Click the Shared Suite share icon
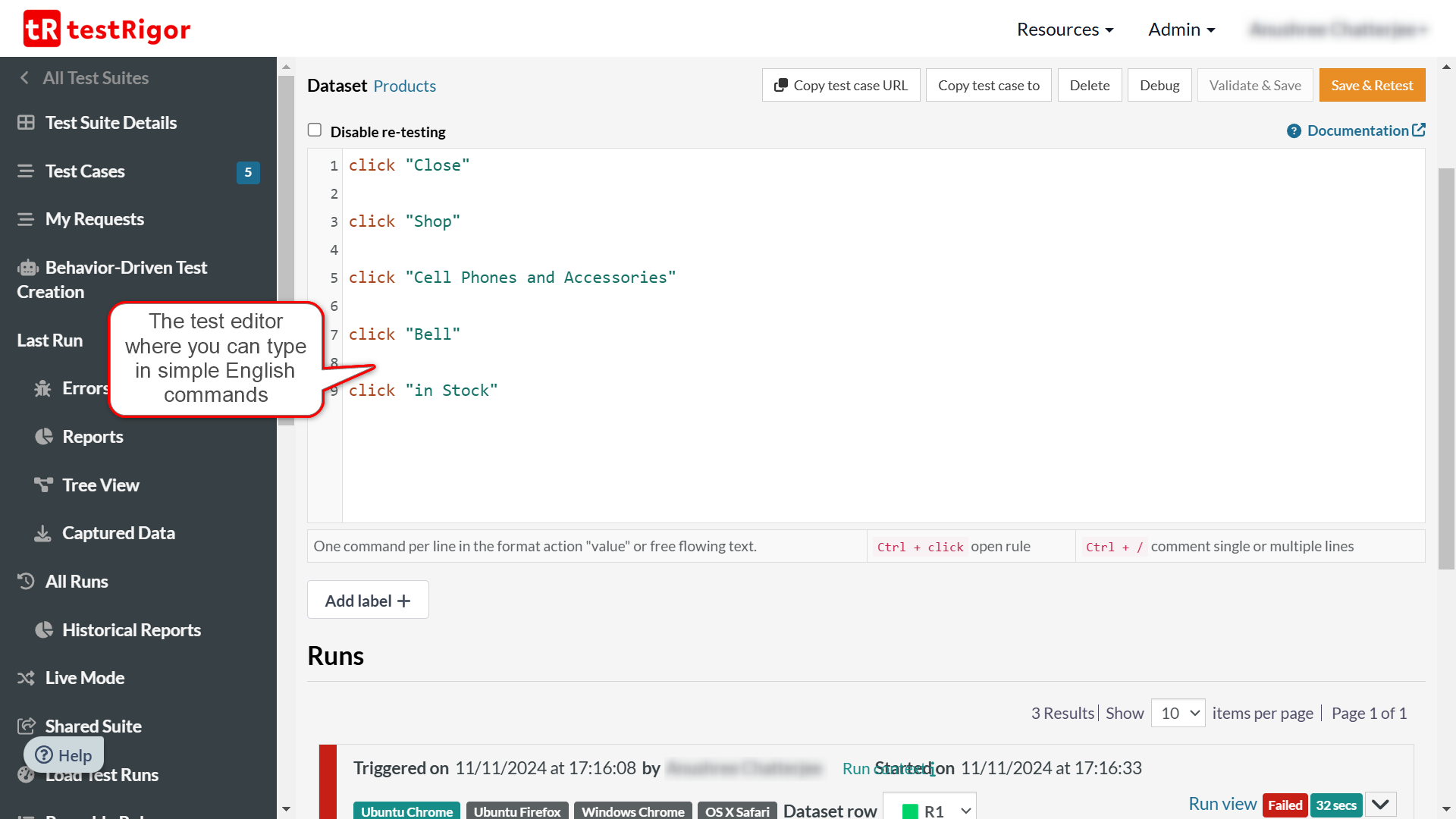This screenshot has width=1456, height=819. [26, 726]
